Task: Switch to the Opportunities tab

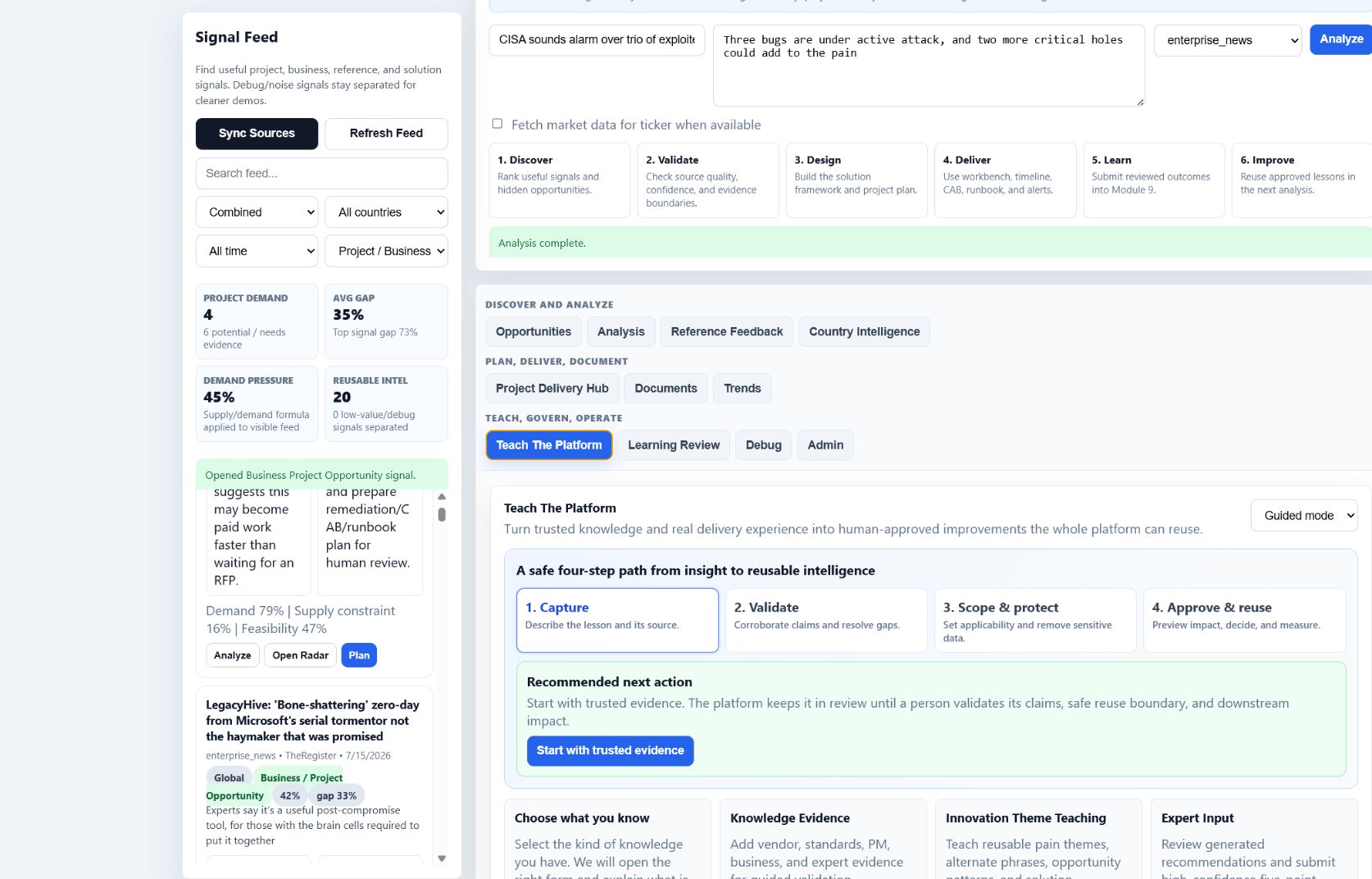Action: pyautogui.click(x=534, y=331)
